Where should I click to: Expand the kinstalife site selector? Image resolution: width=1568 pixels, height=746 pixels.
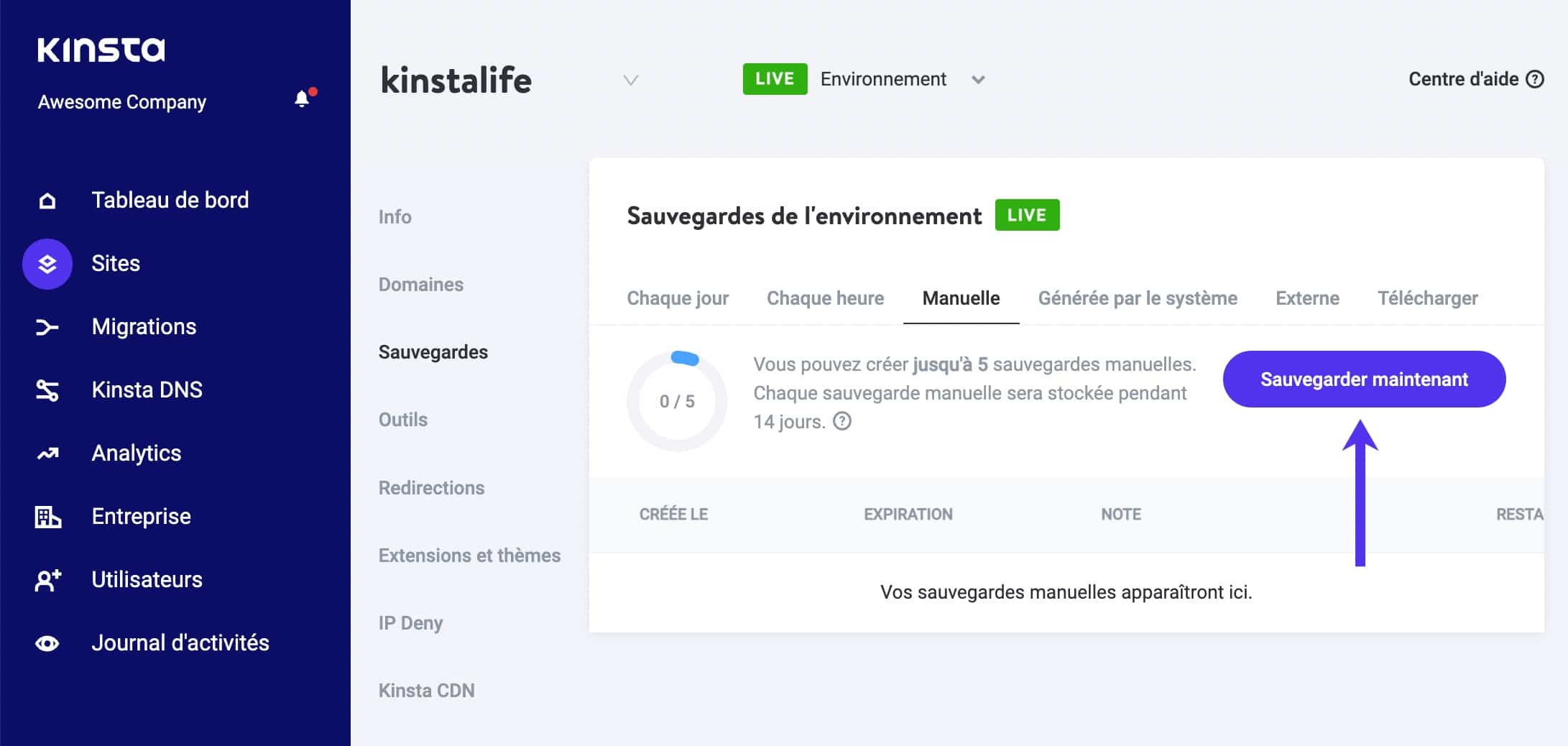point(630,81)
